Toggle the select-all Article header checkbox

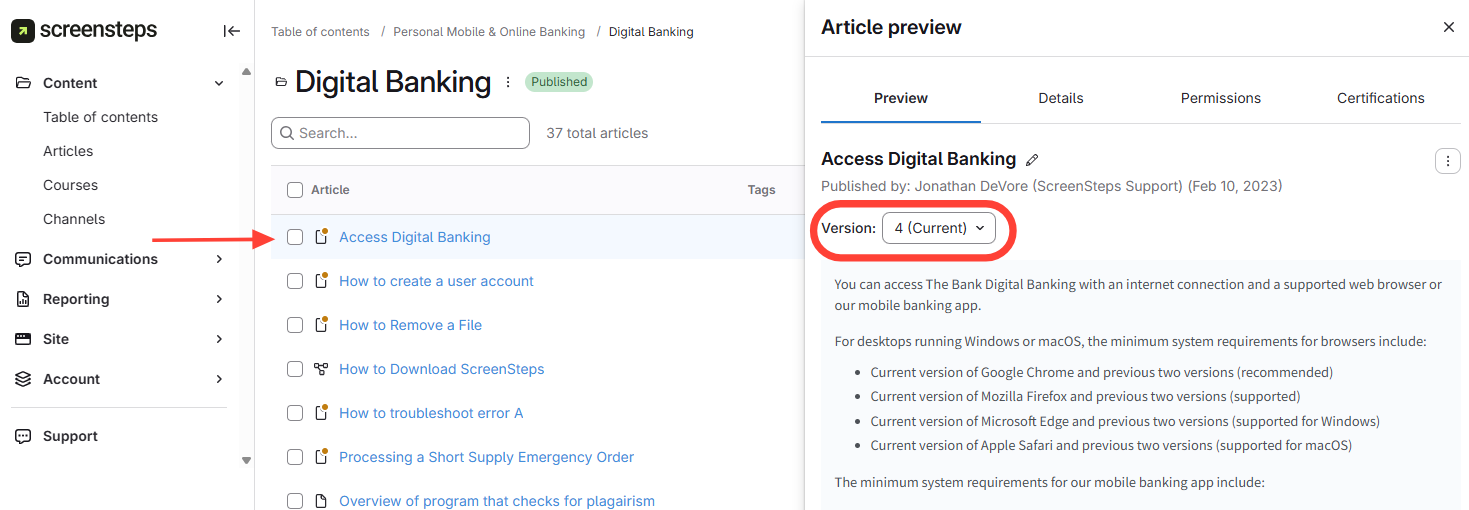295,190
